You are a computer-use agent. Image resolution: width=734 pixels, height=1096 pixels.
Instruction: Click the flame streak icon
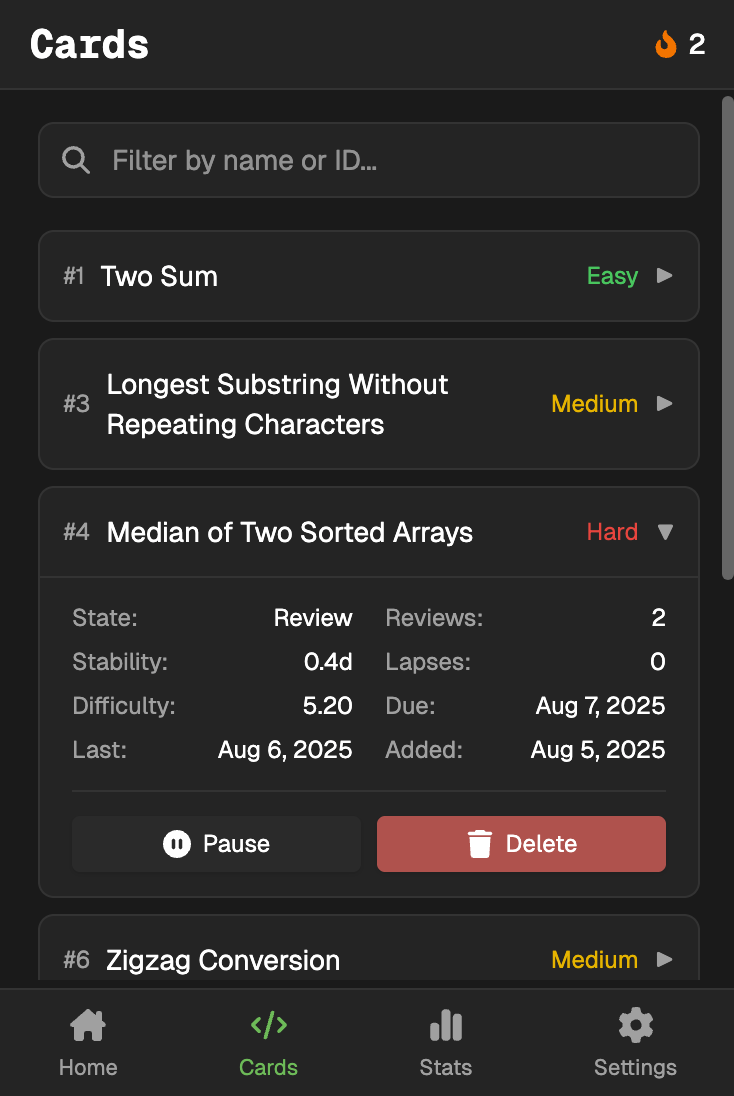[666, 44]
